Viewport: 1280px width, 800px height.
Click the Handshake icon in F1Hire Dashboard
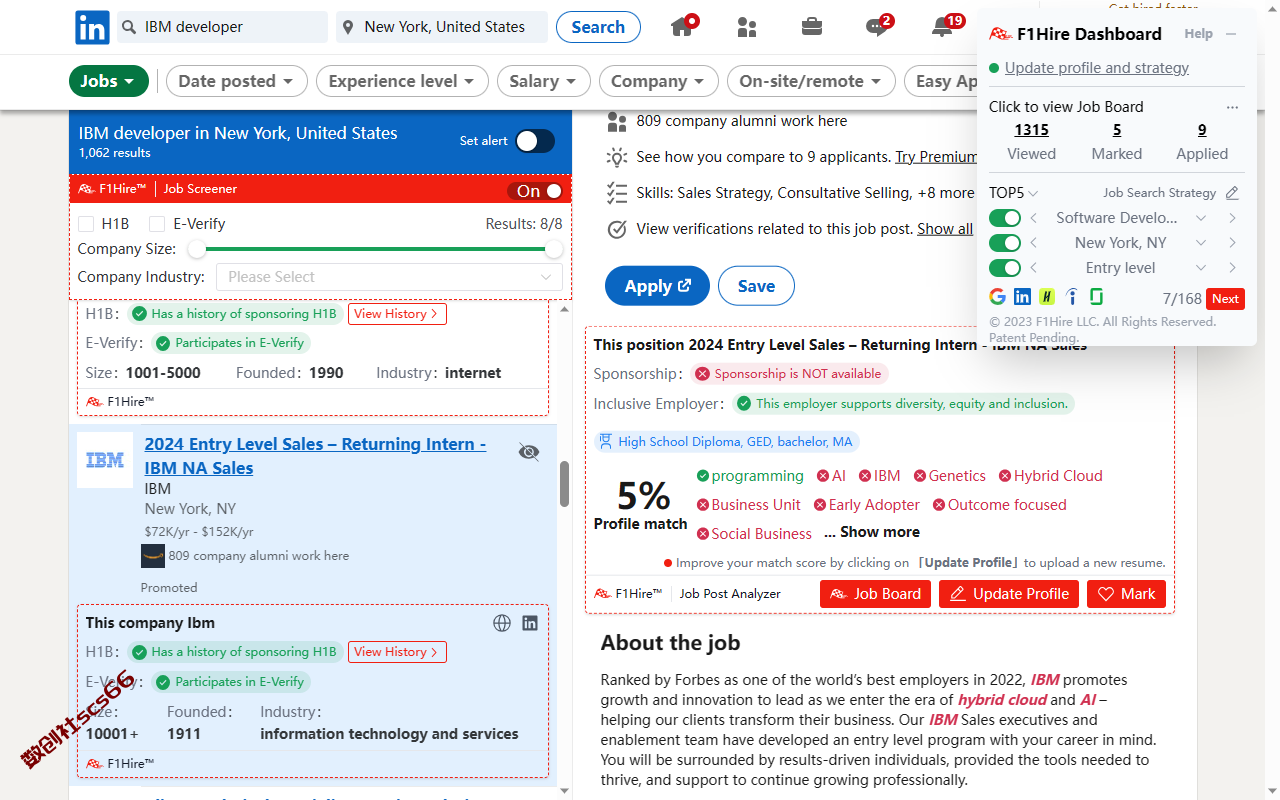pyautogui.click(x=1047, y=297)
